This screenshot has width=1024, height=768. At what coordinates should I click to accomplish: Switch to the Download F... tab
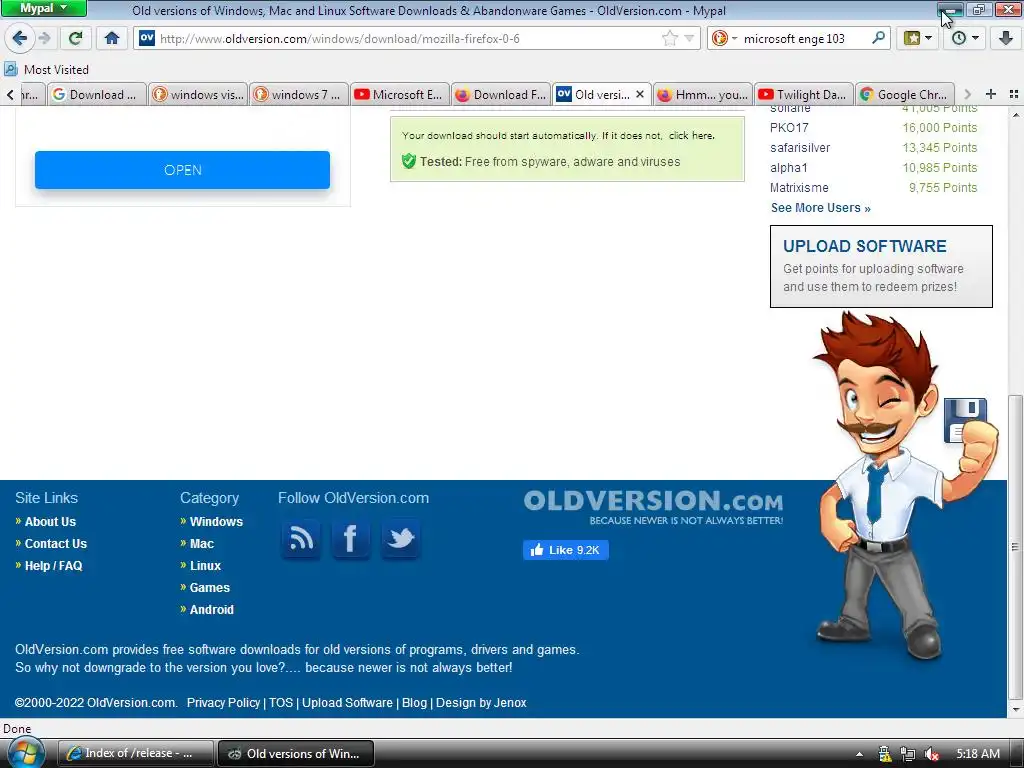[500, 95]
